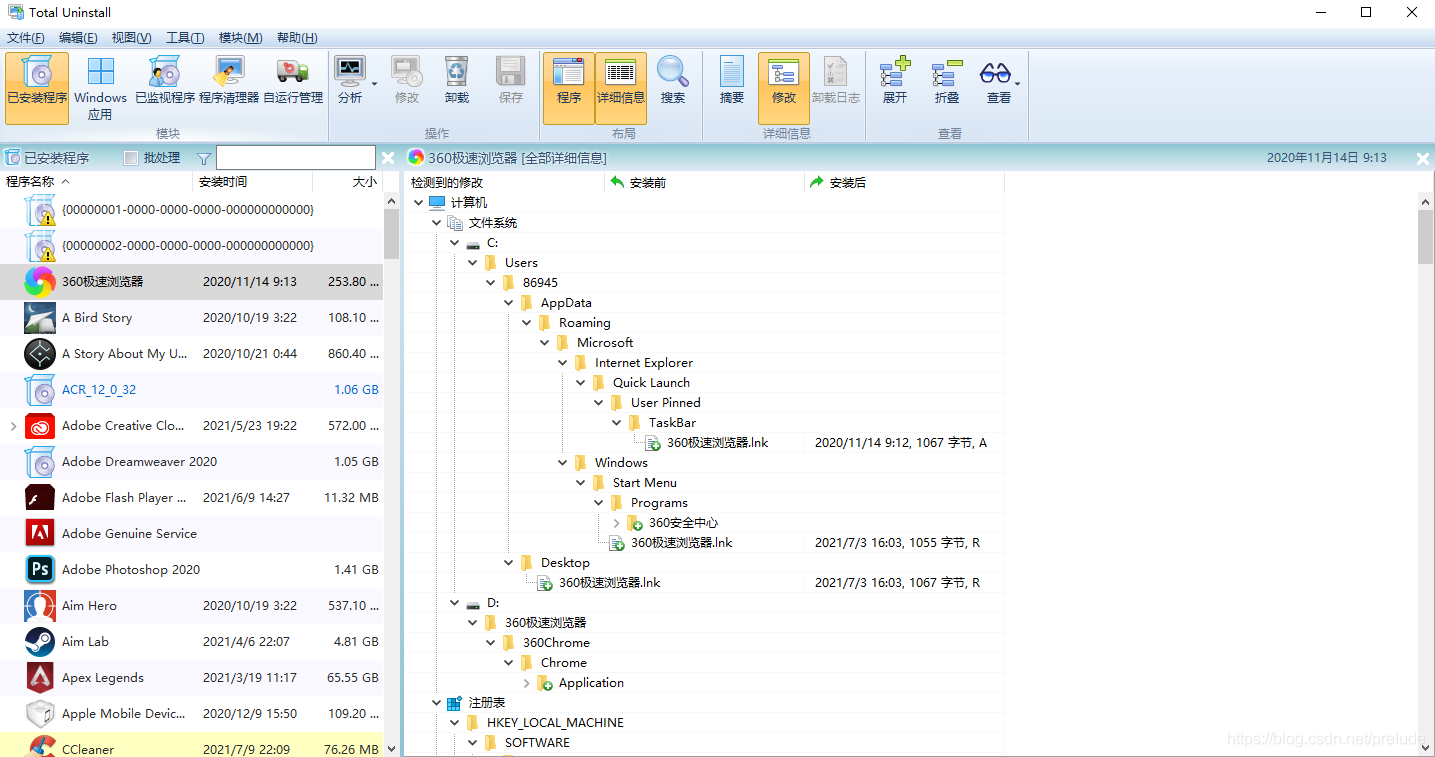
Task: Expand the Application folder node
Action: 526,683
